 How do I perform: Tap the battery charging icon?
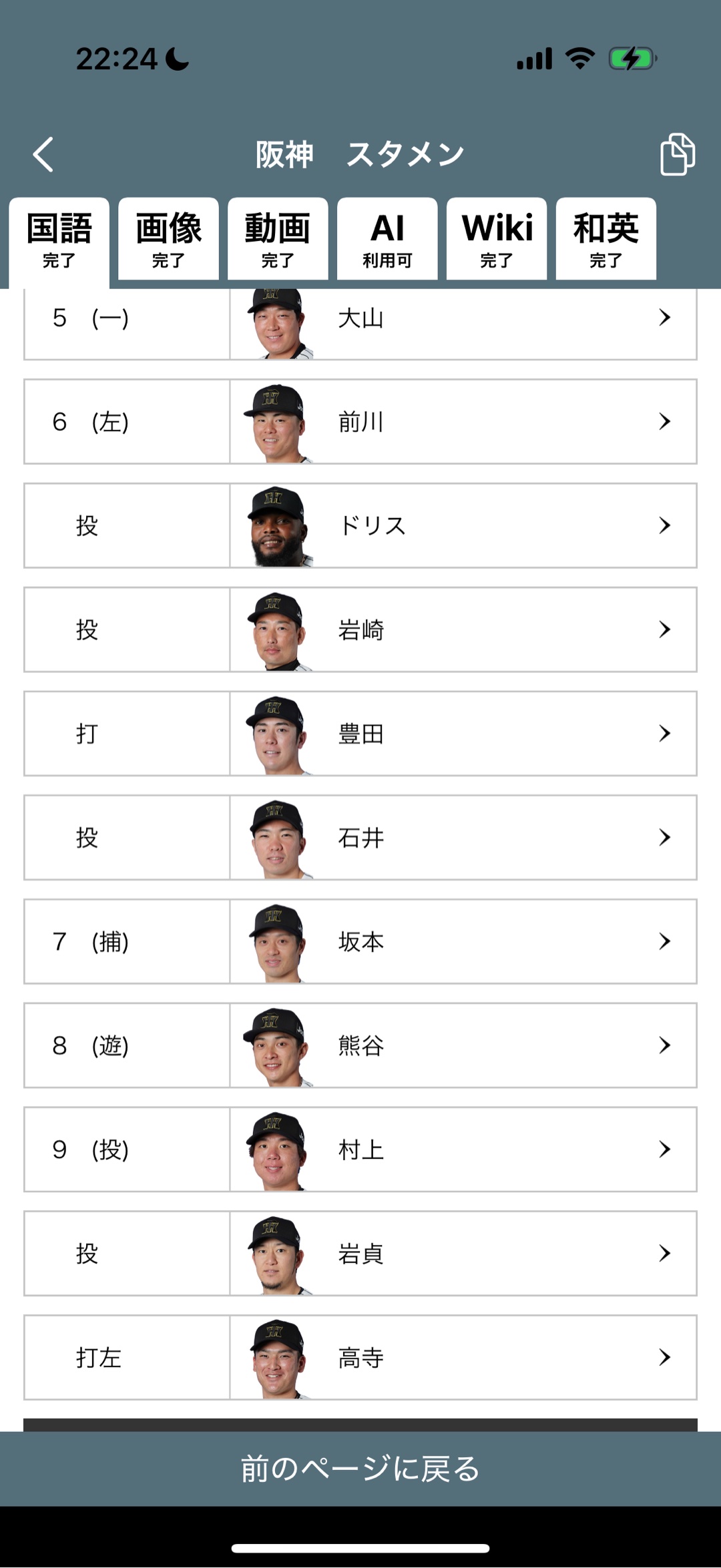click(x=632, y=59)
